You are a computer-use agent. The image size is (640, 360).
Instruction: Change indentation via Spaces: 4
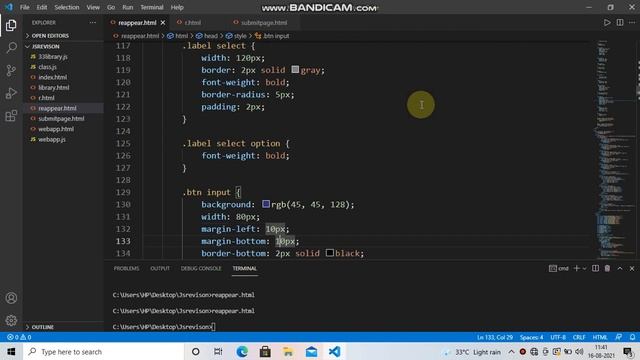[531, 337]
